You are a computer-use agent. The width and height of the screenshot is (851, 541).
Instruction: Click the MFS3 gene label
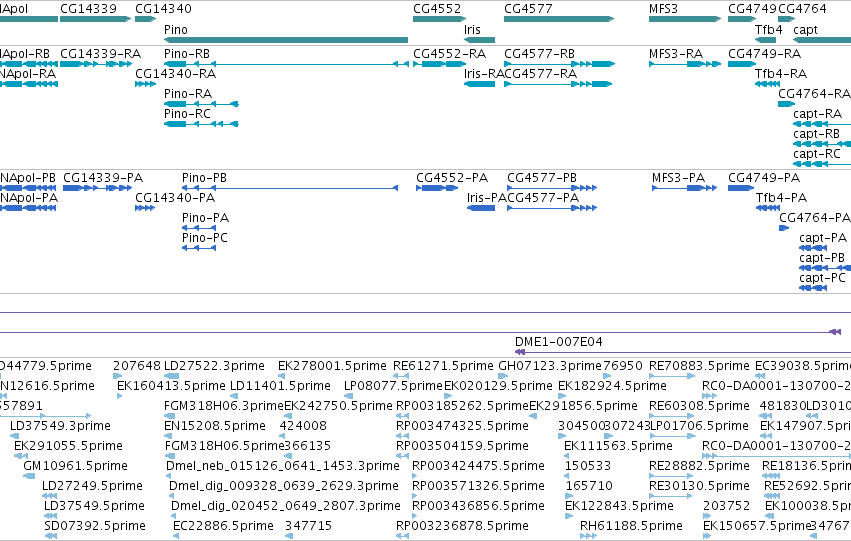[663, 9]
